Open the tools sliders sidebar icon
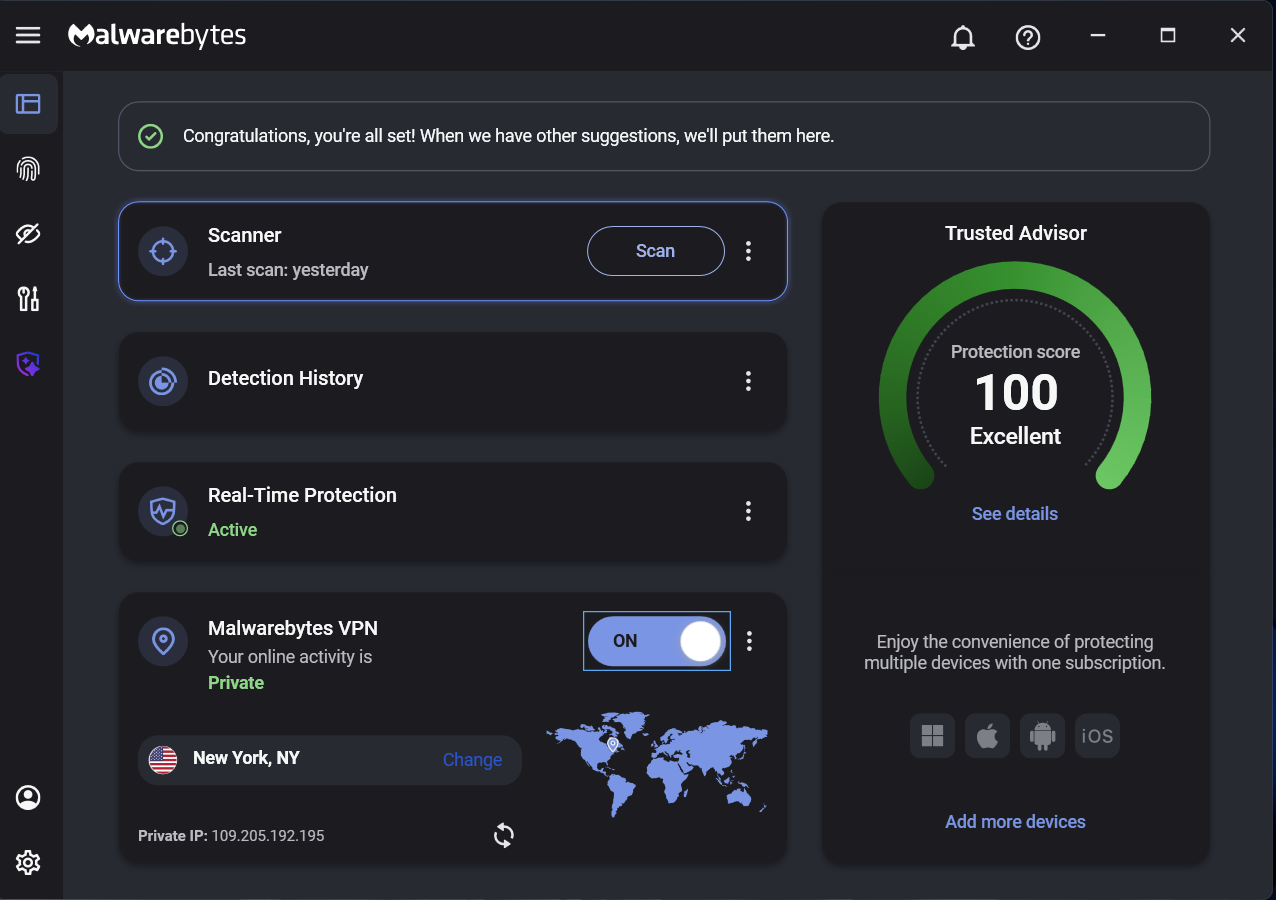Screen dimensions: 1276x900 [x=28, y=298]
